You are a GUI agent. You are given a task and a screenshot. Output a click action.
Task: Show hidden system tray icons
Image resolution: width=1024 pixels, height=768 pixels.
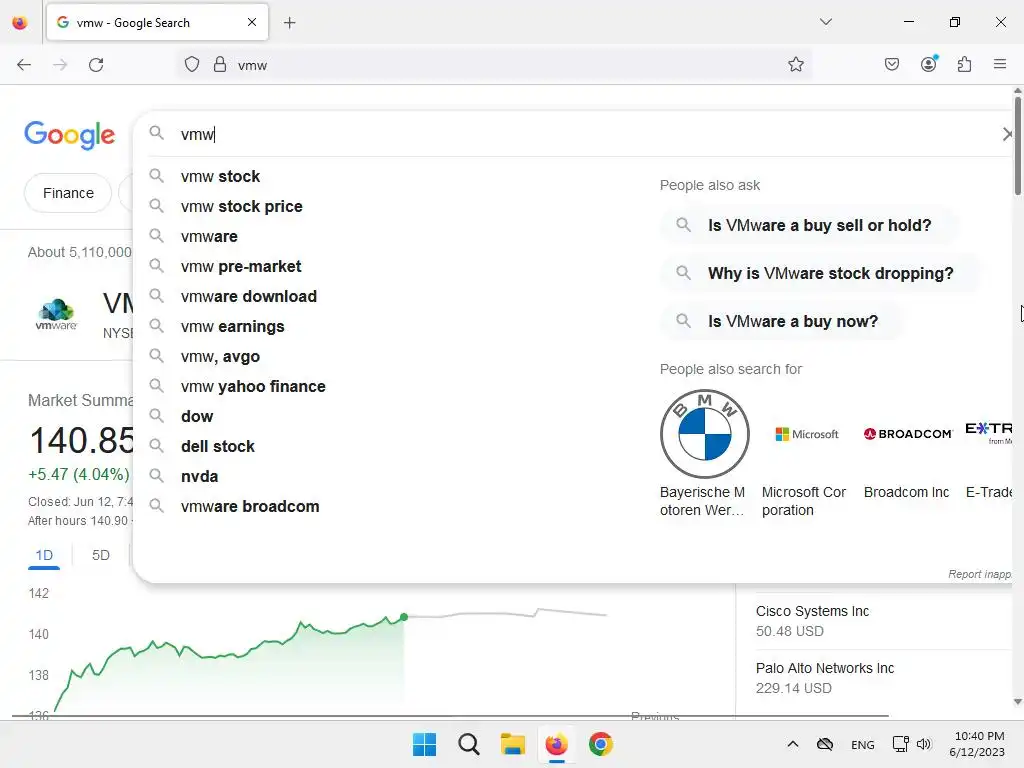point(793,744)
